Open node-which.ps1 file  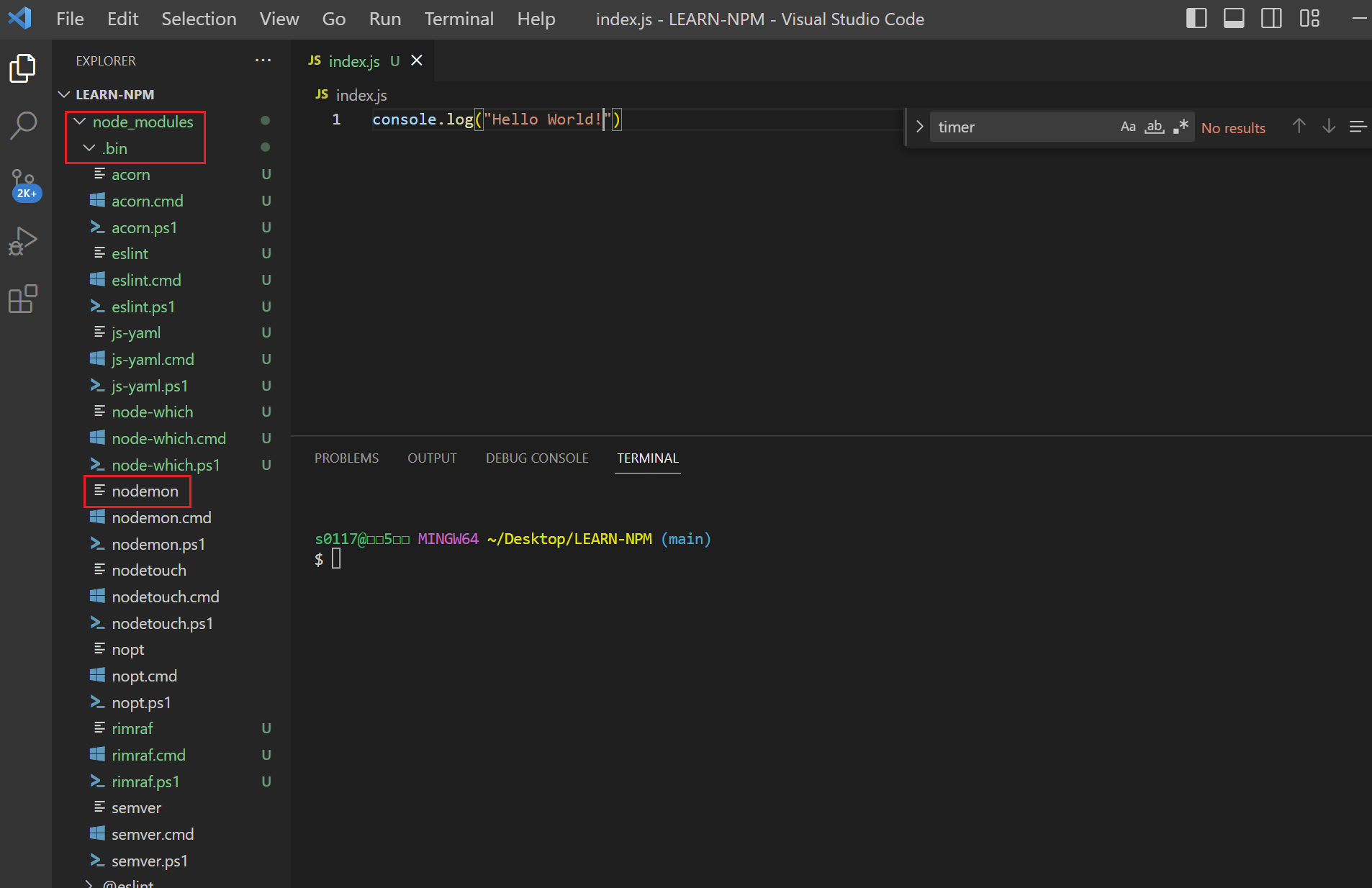point(171,465)
